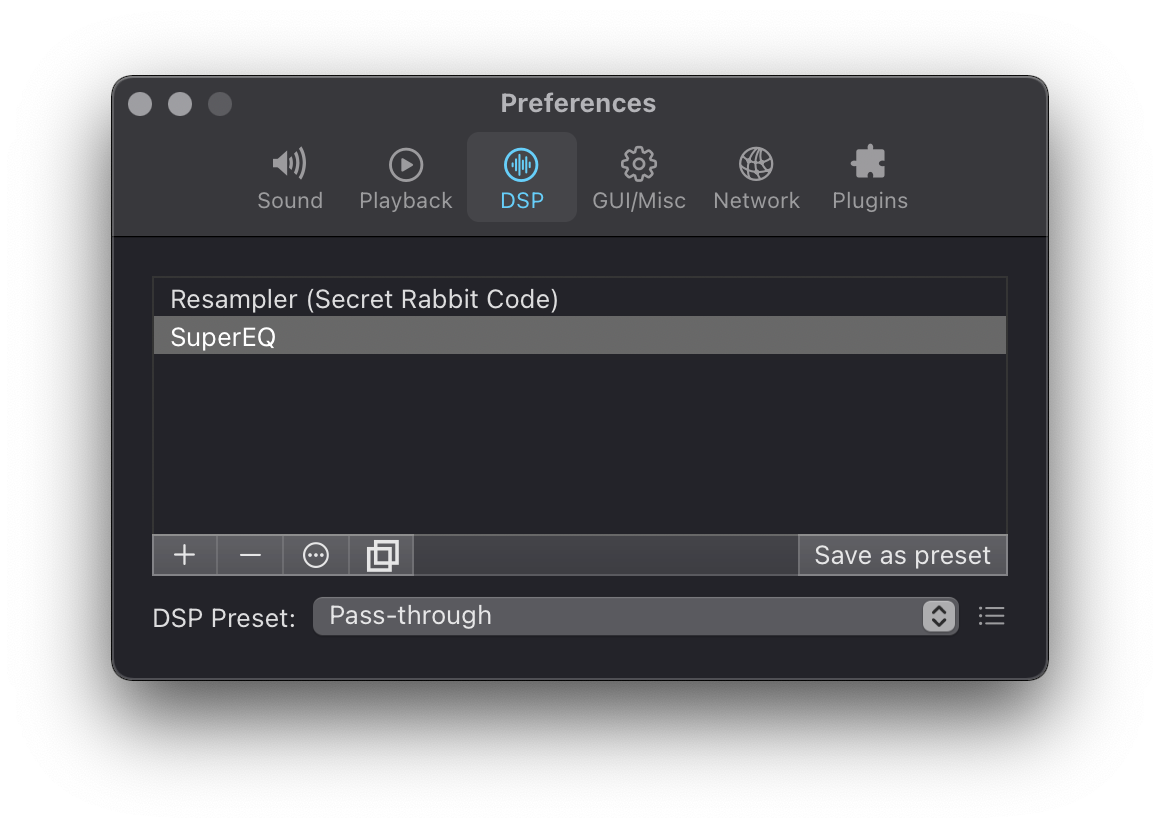Click the duplicate DSP node icon
Viewport: 1160px width, 828px height.
[381, 555]
